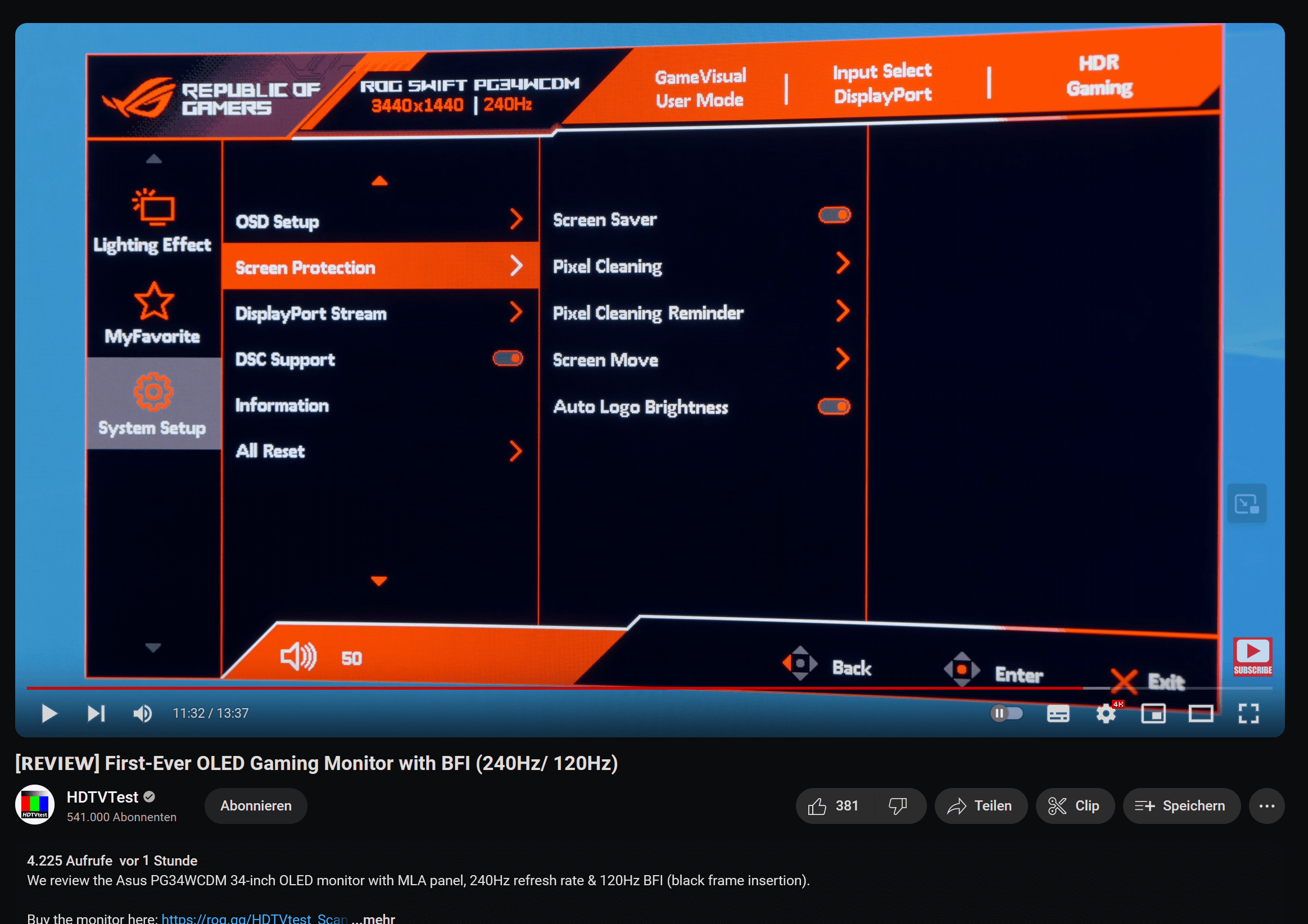Click orange up arrow in submenu
The width and height of the screenshot is (1308, 924).
point(379,181)
